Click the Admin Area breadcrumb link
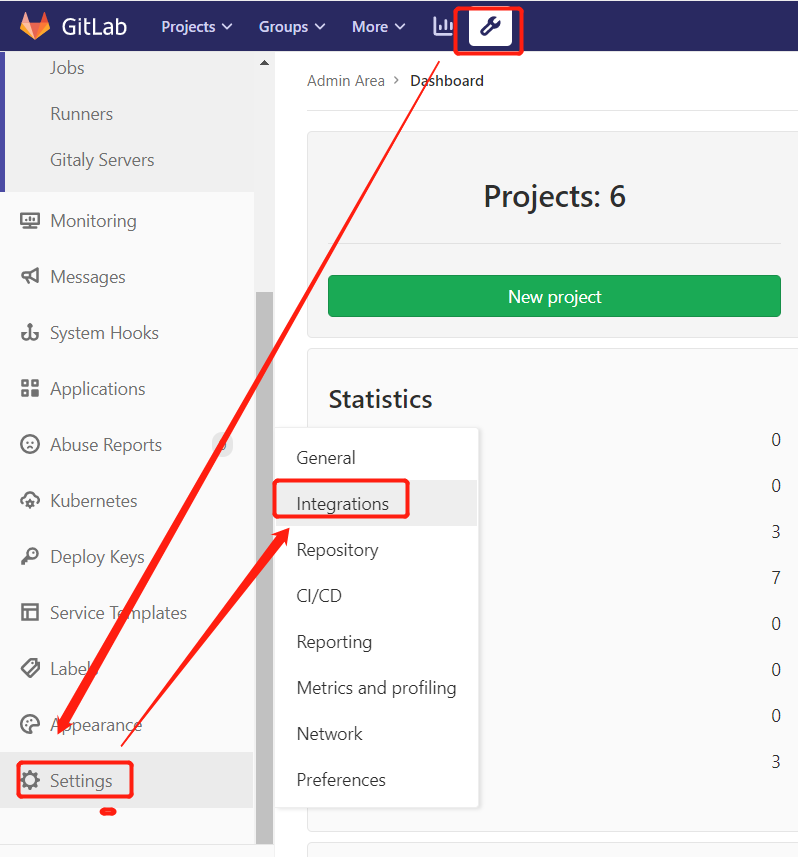The height and width of the screenshot is (857, 798). [x=345, y=81]
